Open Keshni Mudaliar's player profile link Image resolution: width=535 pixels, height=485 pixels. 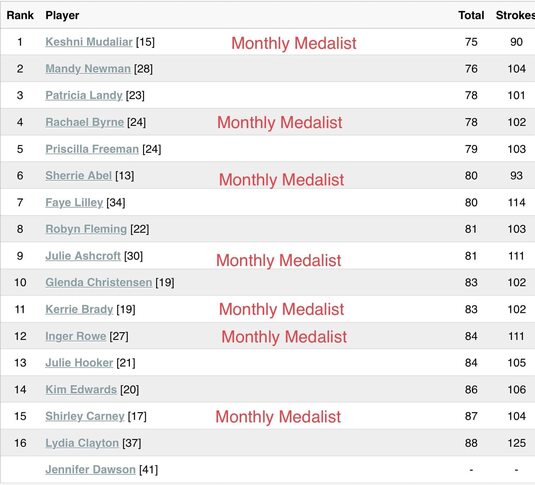coord(89,42)
